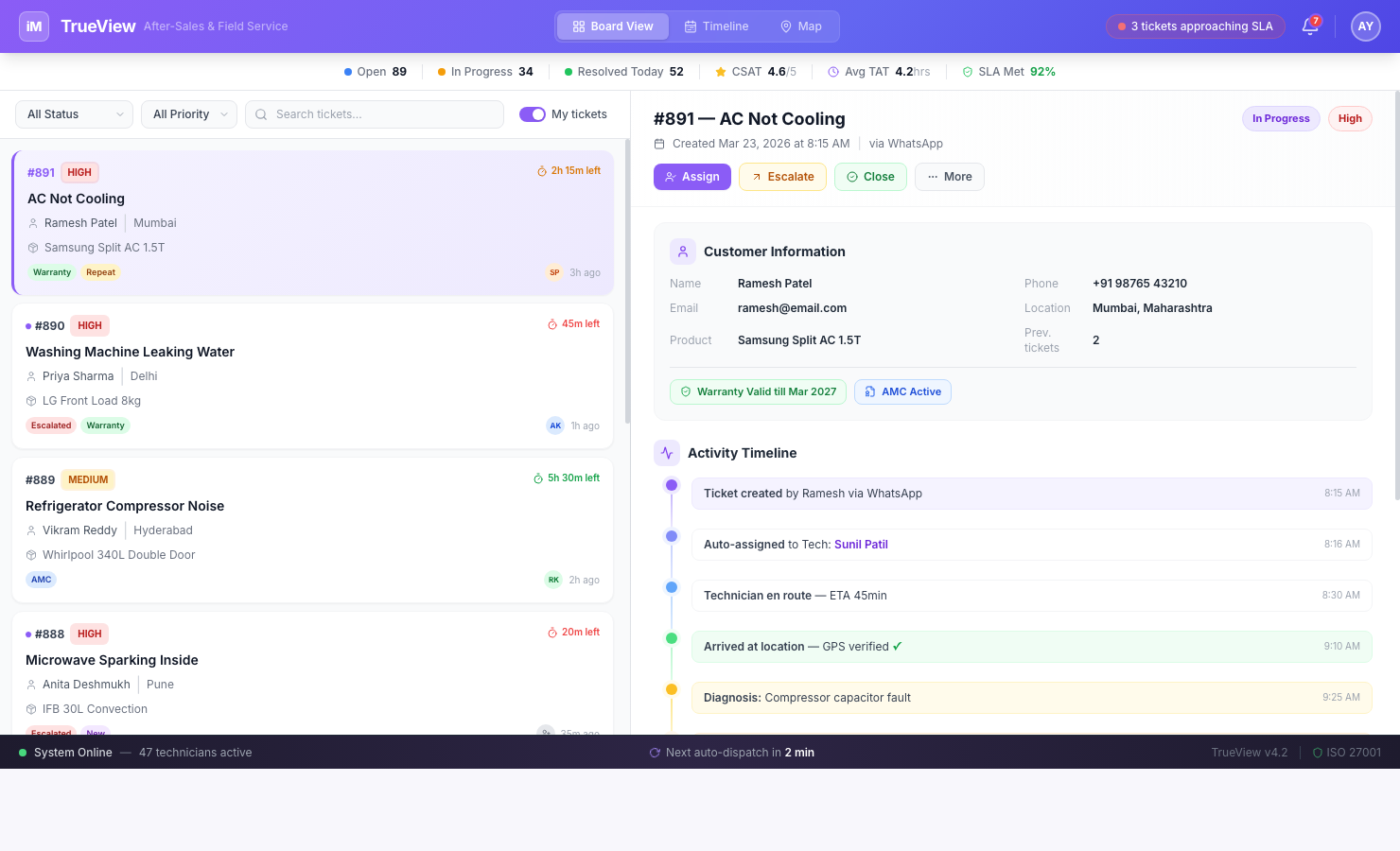The image size is (1400, 851).
Task: Click the auto-dispatch clock icon in status bar
Action: click(655, 753)
